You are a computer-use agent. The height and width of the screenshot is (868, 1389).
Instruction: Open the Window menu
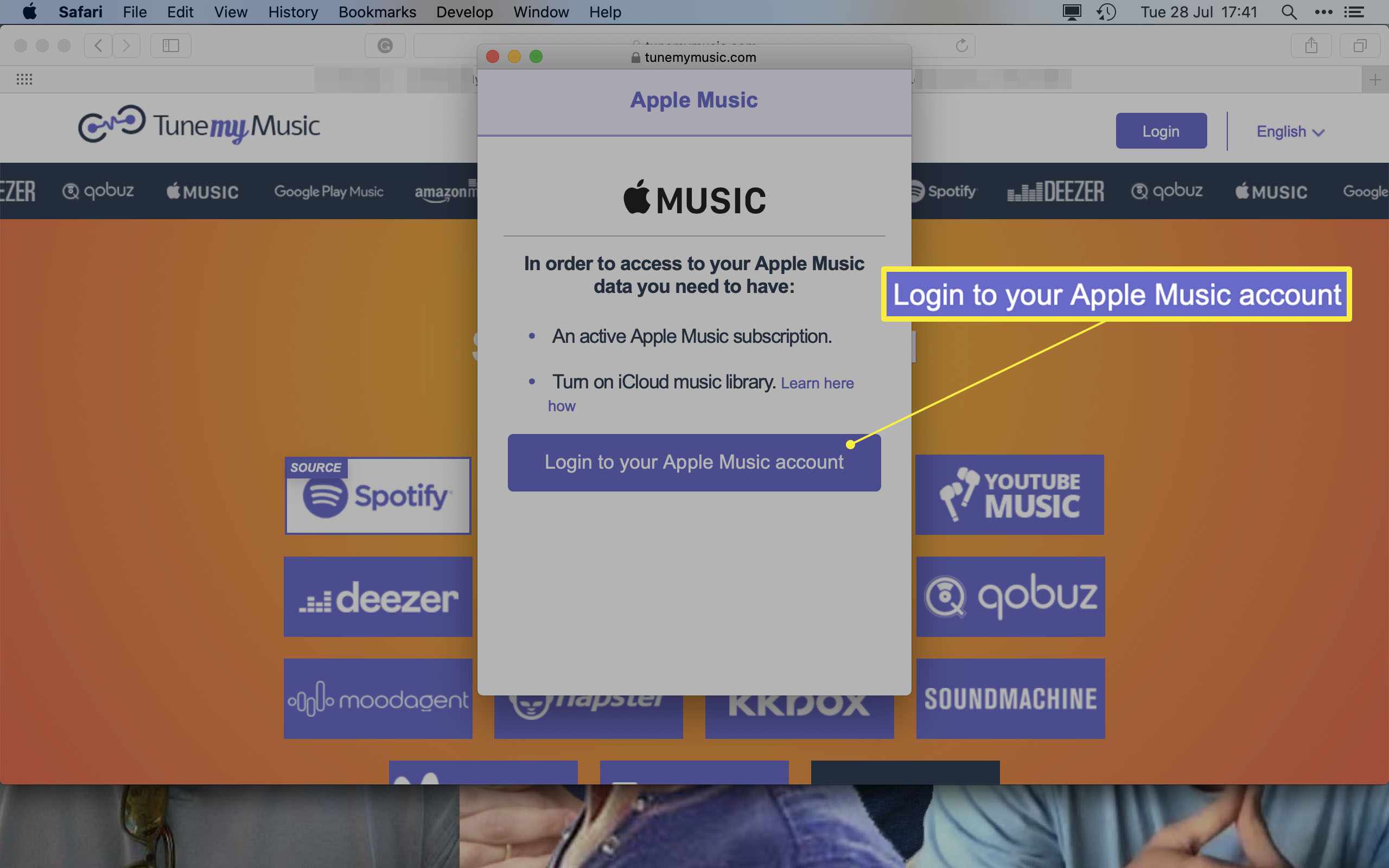540,11
